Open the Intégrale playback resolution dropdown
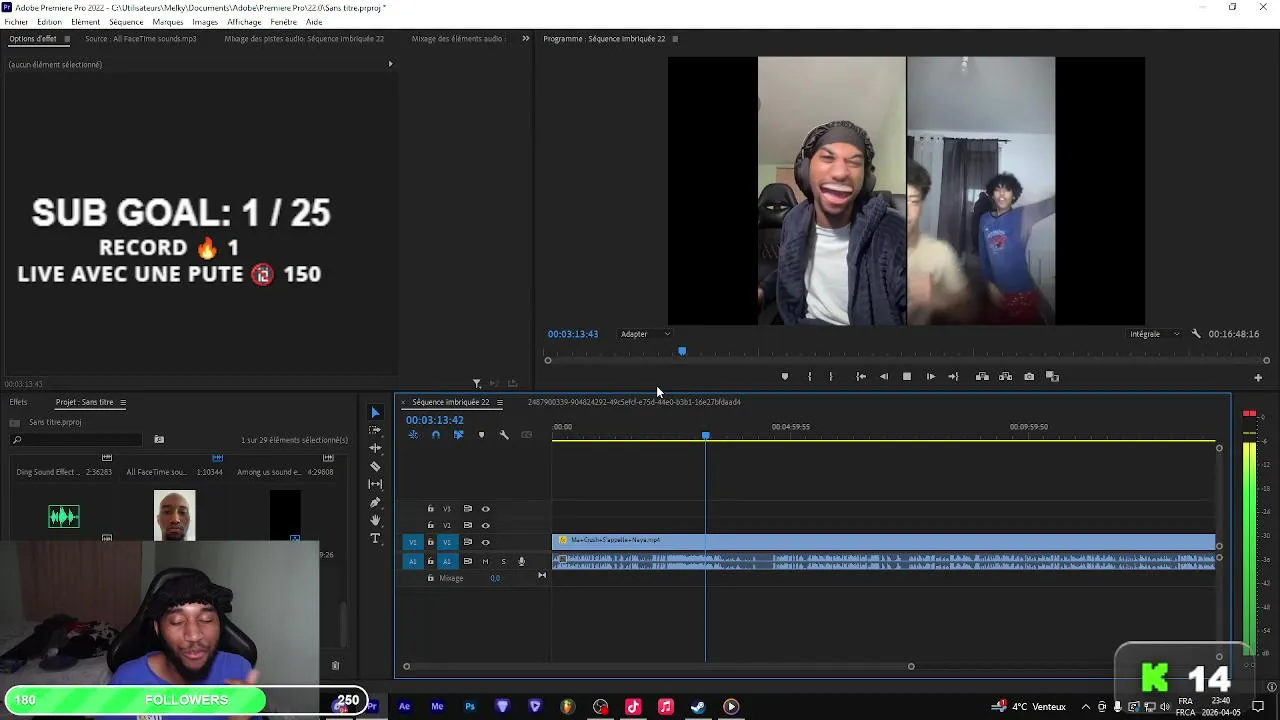 pos(1154,334)
